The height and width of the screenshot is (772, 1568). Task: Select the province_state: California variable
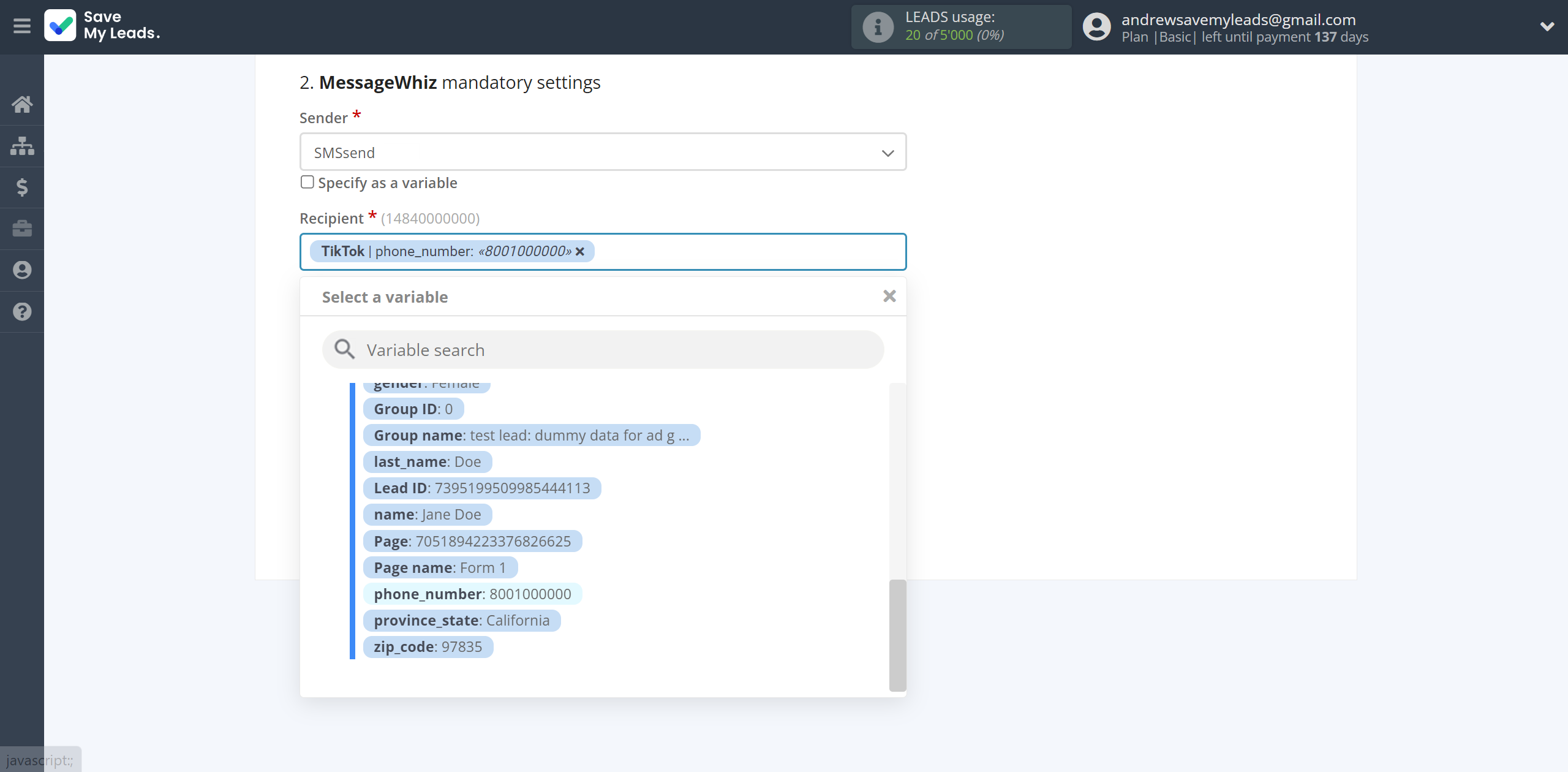pyautogui.click(x=462, y=620)
